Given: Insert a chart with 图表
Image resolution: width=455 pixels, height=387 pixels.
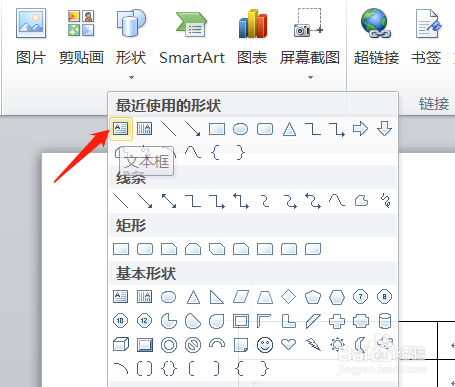Looking at the screenshot, I should click(252, 37).
